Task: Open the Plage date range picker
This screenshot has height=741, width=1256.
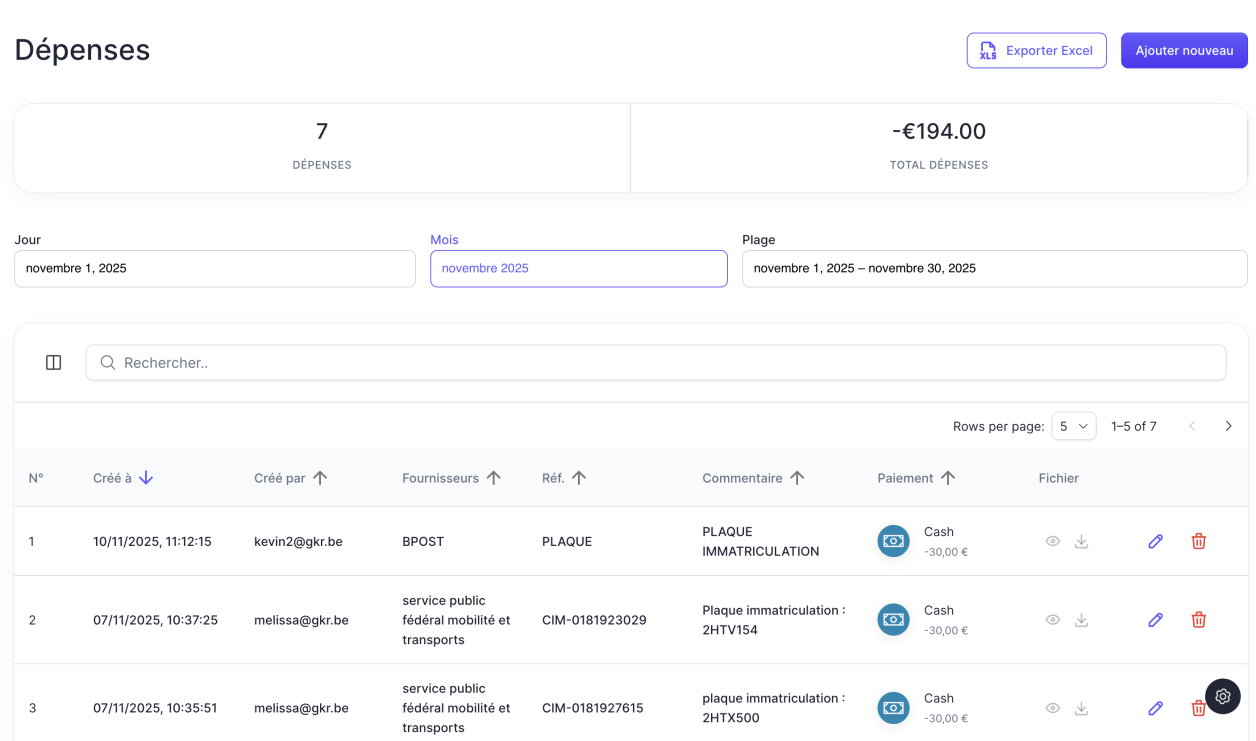Action: coord(993,268)
